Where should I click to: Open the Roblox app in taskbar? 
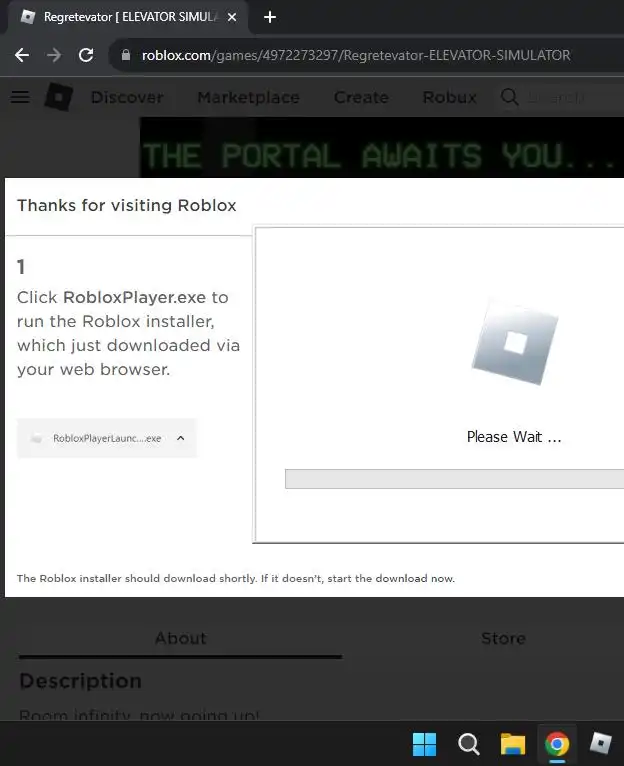click(x=600, y=744)
